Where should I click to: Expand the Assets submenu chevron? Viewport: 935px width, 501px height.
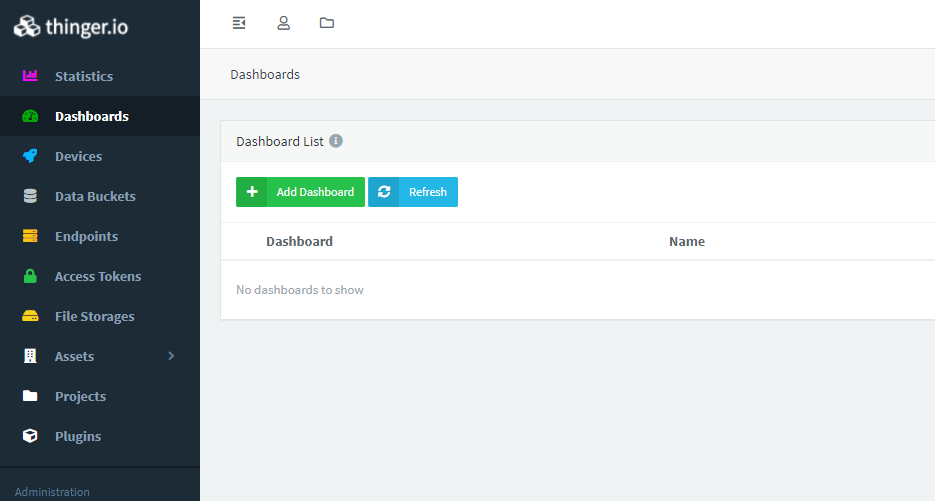coord(171,355)
